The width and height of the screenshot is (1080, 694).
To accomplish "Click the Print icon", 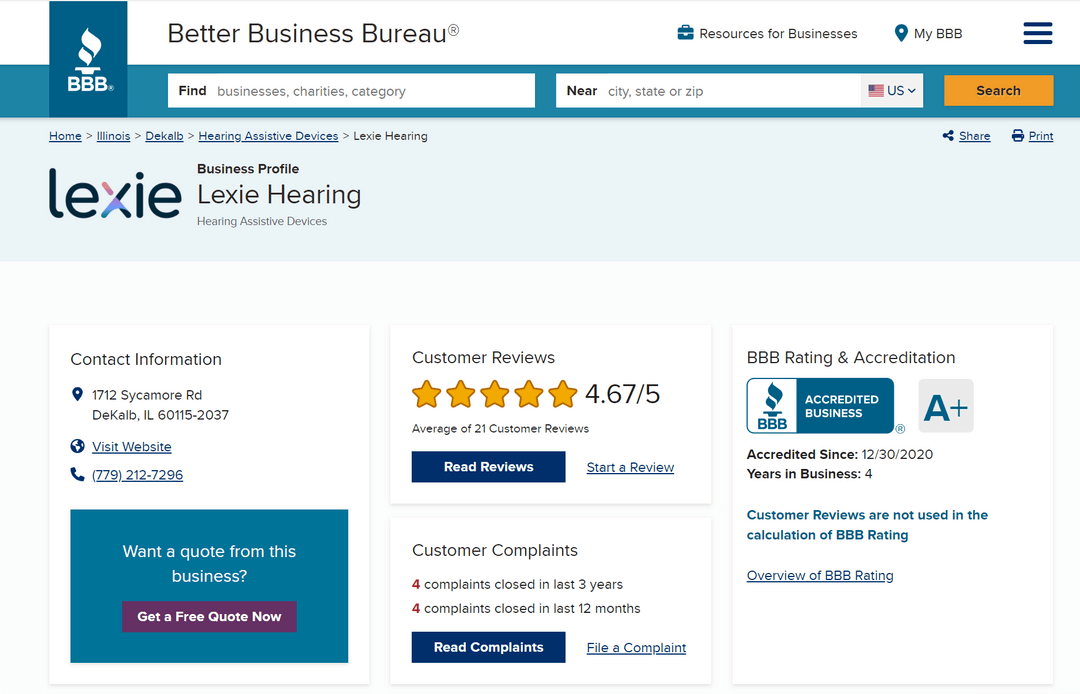I will click(1018, 136).
